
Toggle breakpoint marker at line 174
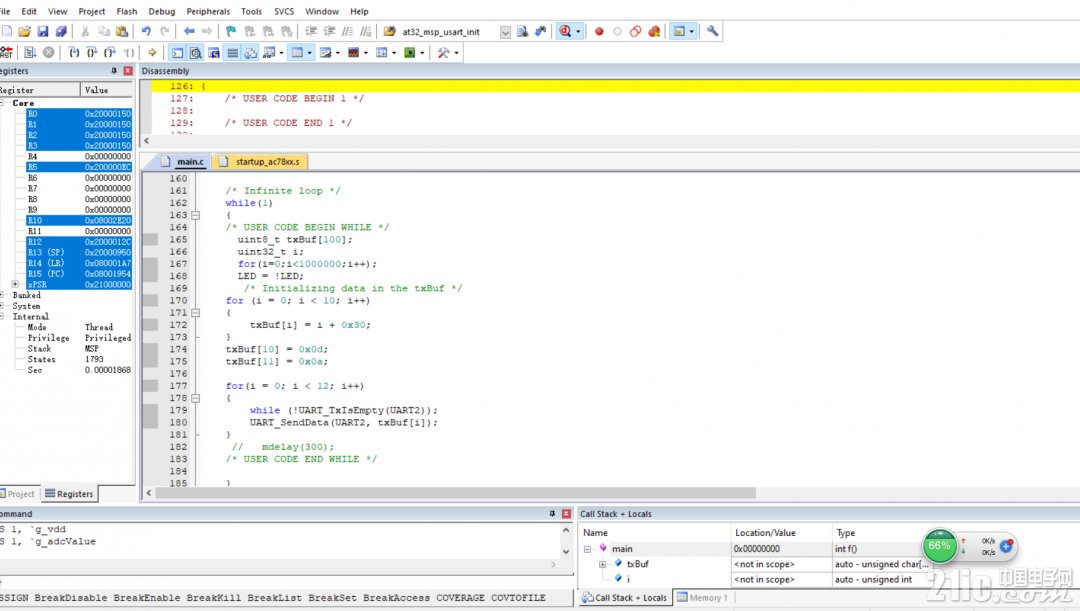coord(150,349)
